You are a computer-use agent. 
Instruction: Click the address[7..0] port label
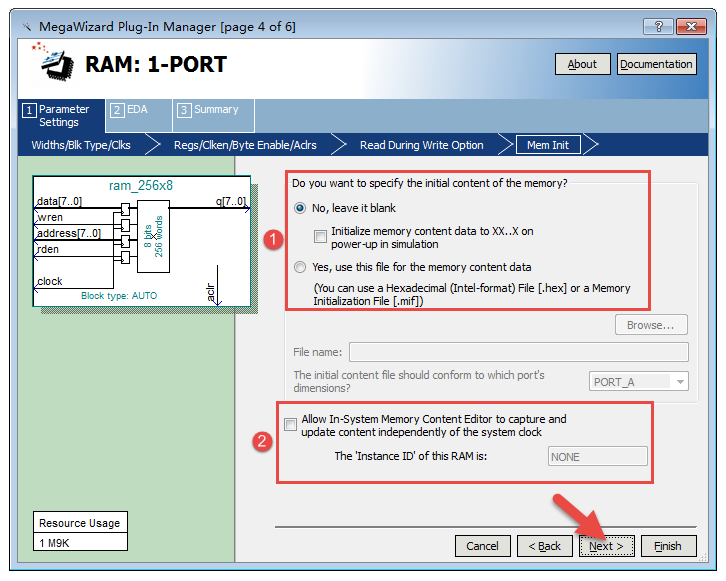(x=69, y=233)
